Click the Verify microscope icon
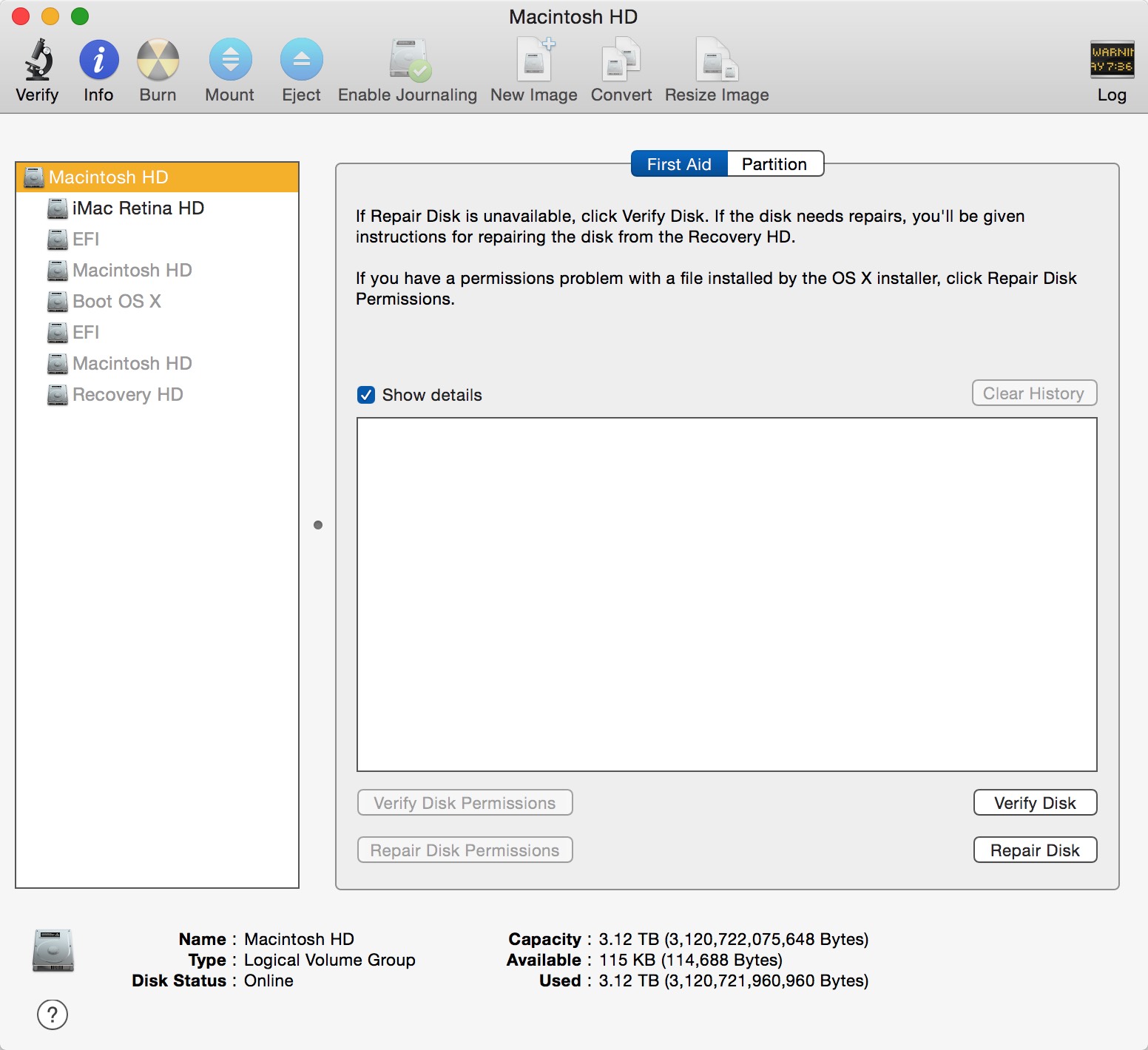 (38, 61)
